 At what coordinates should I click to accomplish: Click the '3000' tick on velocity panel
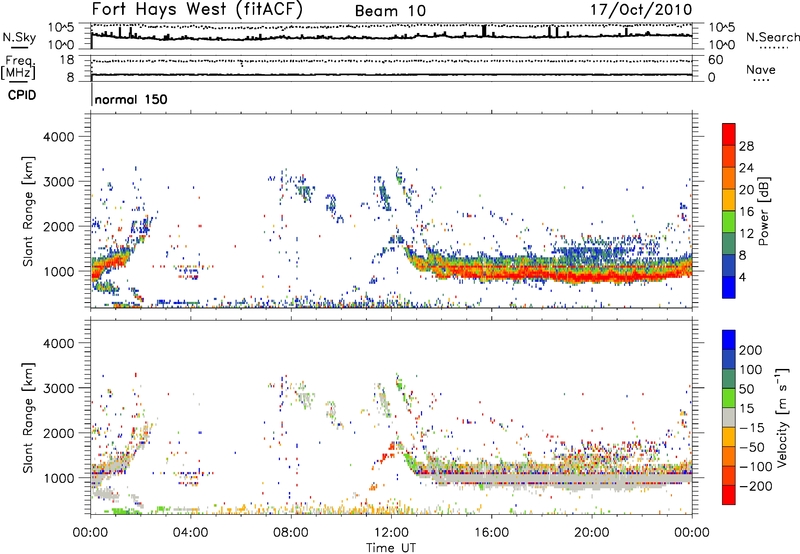(x=59, y=388)
